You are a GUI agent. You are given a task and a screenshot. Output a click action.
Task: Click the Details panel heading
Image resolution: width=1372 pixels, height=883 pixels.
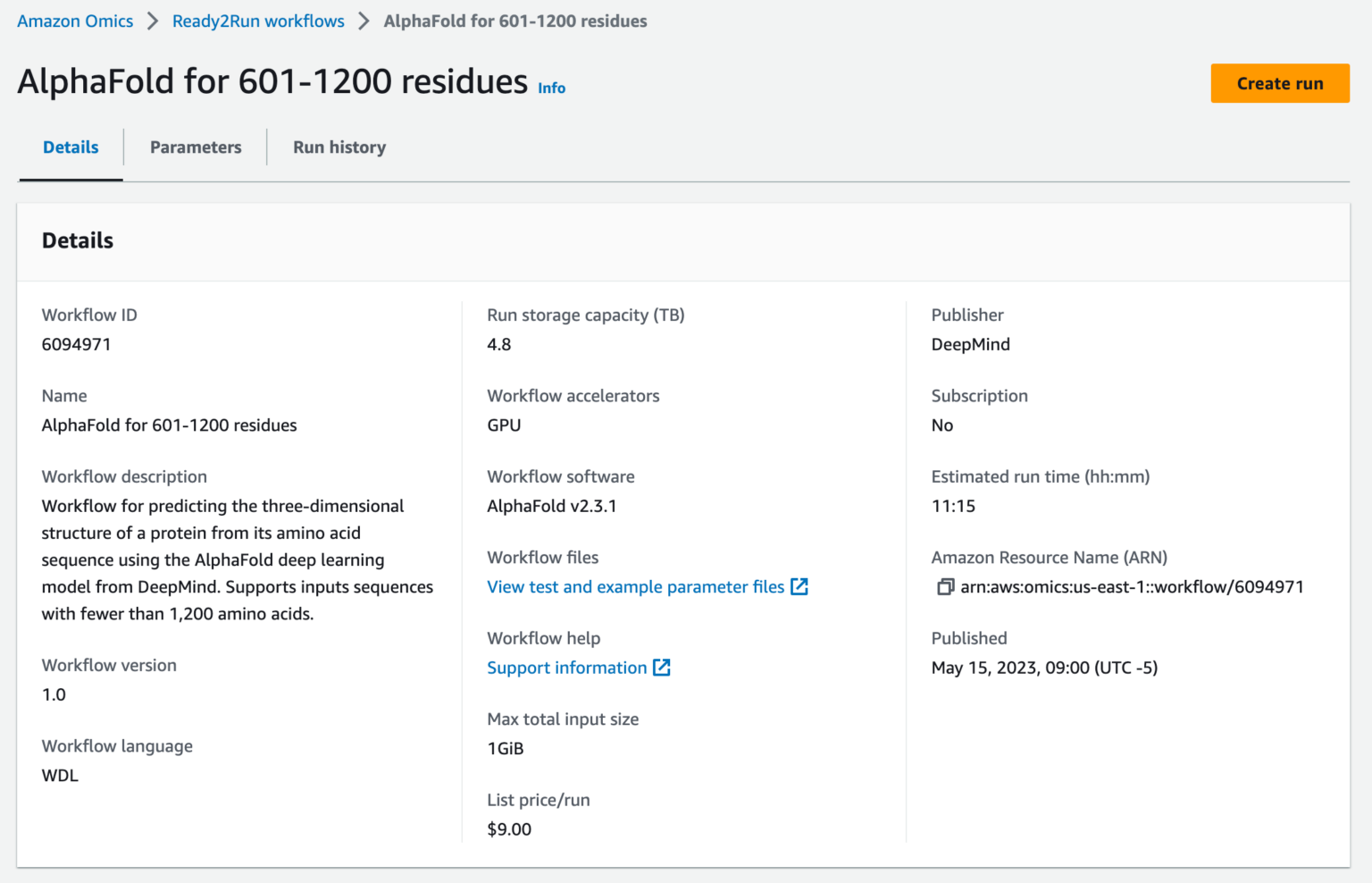click(77, 240)
